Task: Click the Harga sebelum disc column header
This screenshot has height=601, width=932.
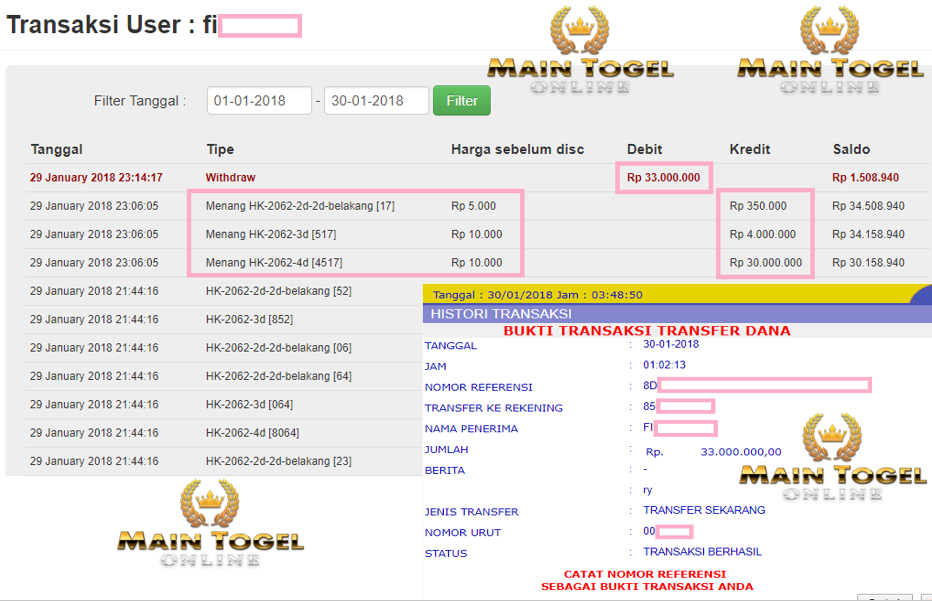Action: click(517, 149)
